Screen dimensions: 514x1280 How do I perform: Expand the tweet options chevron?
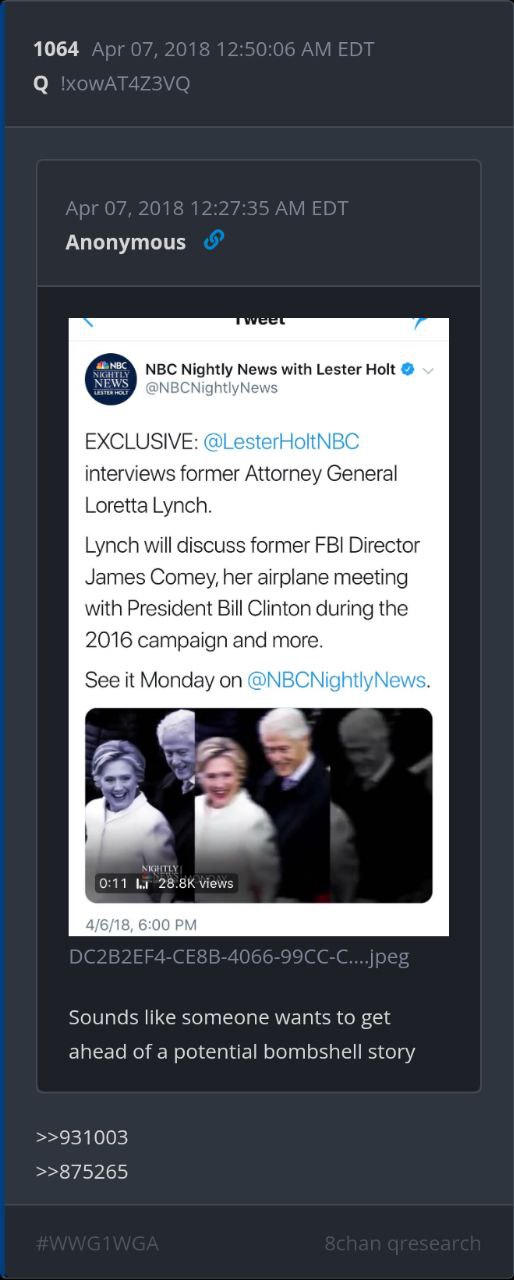tap(429, 370)
